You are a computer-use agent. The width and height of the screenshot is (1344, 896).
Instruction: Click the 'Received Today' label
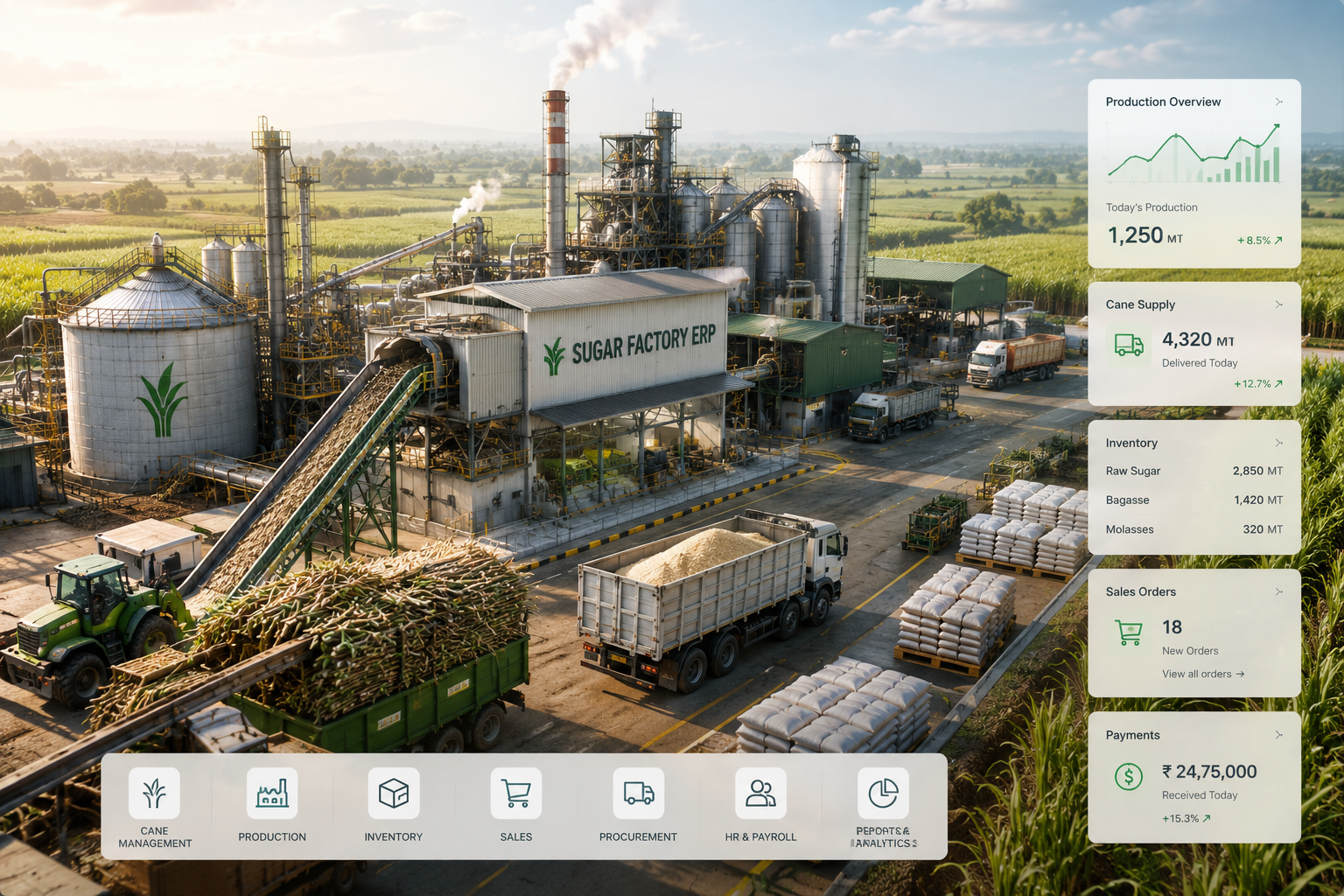click(1200, 795)
